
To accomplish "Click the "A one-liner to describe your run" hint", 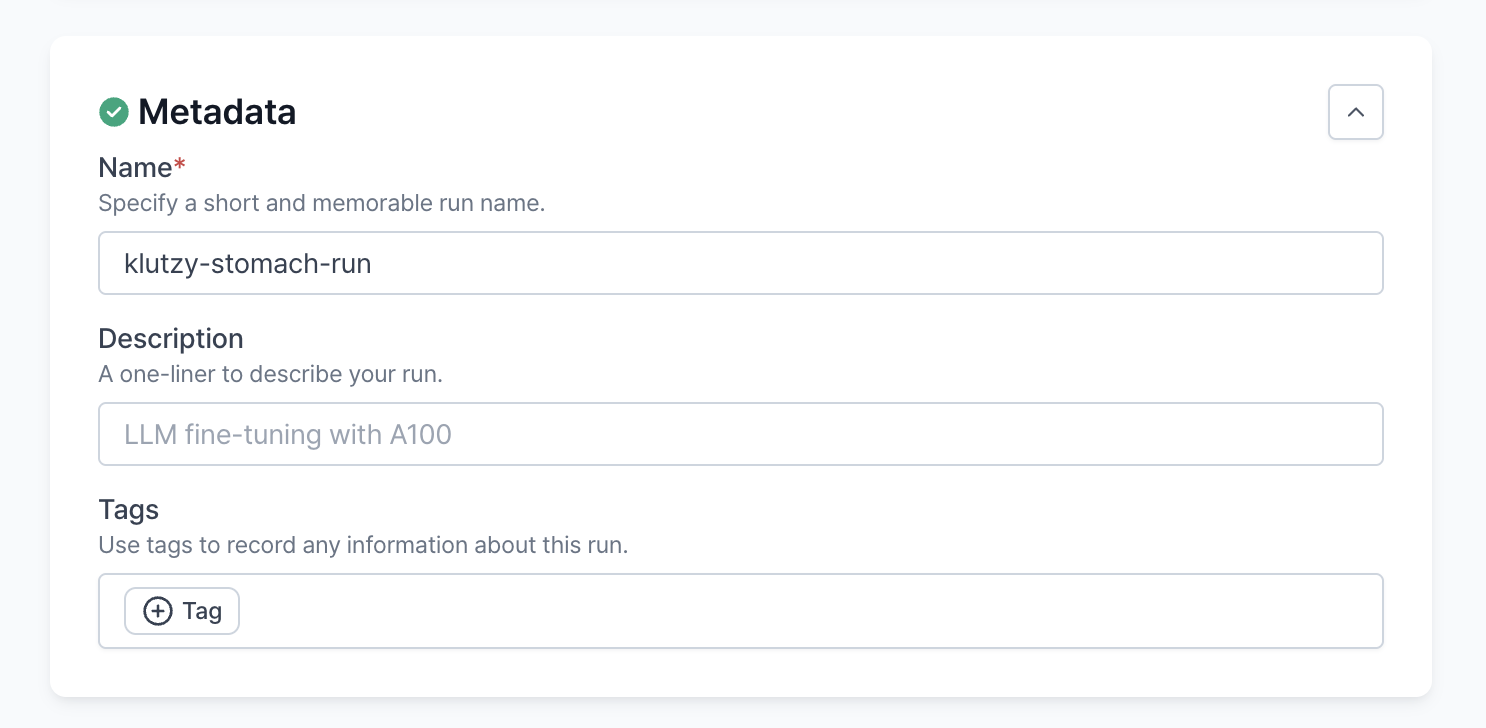I will pos(270,375).
